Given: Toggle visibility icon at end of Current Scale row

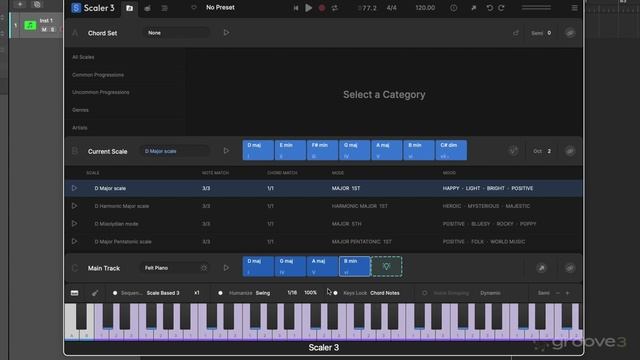Looking at the screenshot, I should [570, 151].
